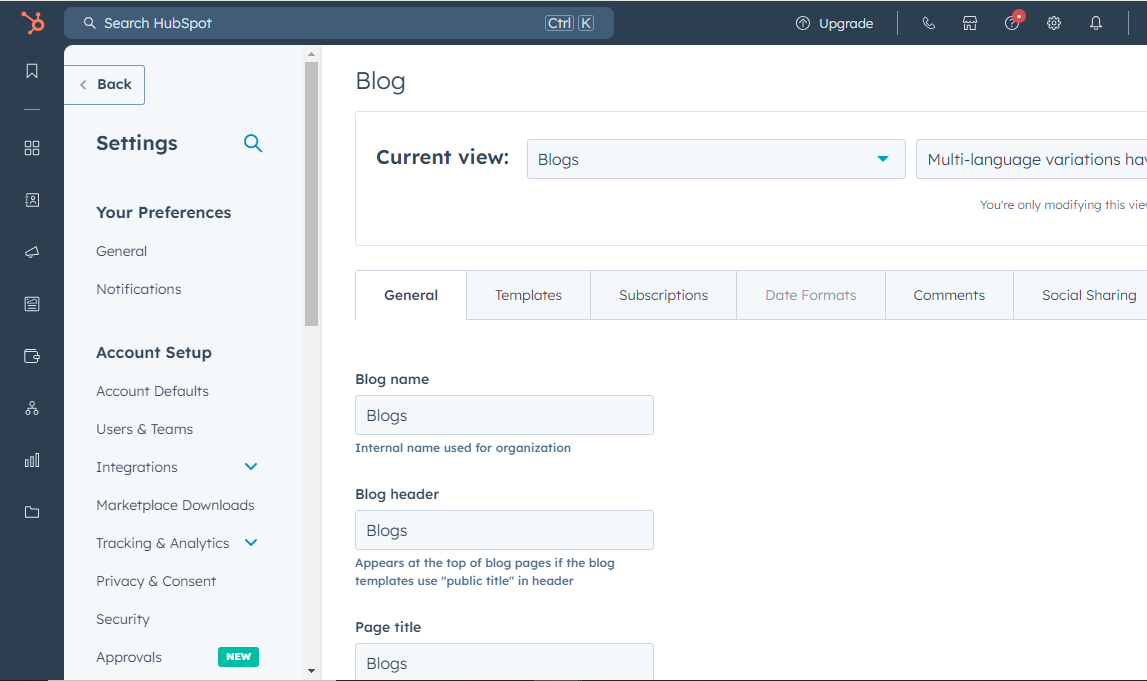1147x681 pixels.
Task: Click the settings sidebar scrollbar thumb
Action: [x=312, y=194]
